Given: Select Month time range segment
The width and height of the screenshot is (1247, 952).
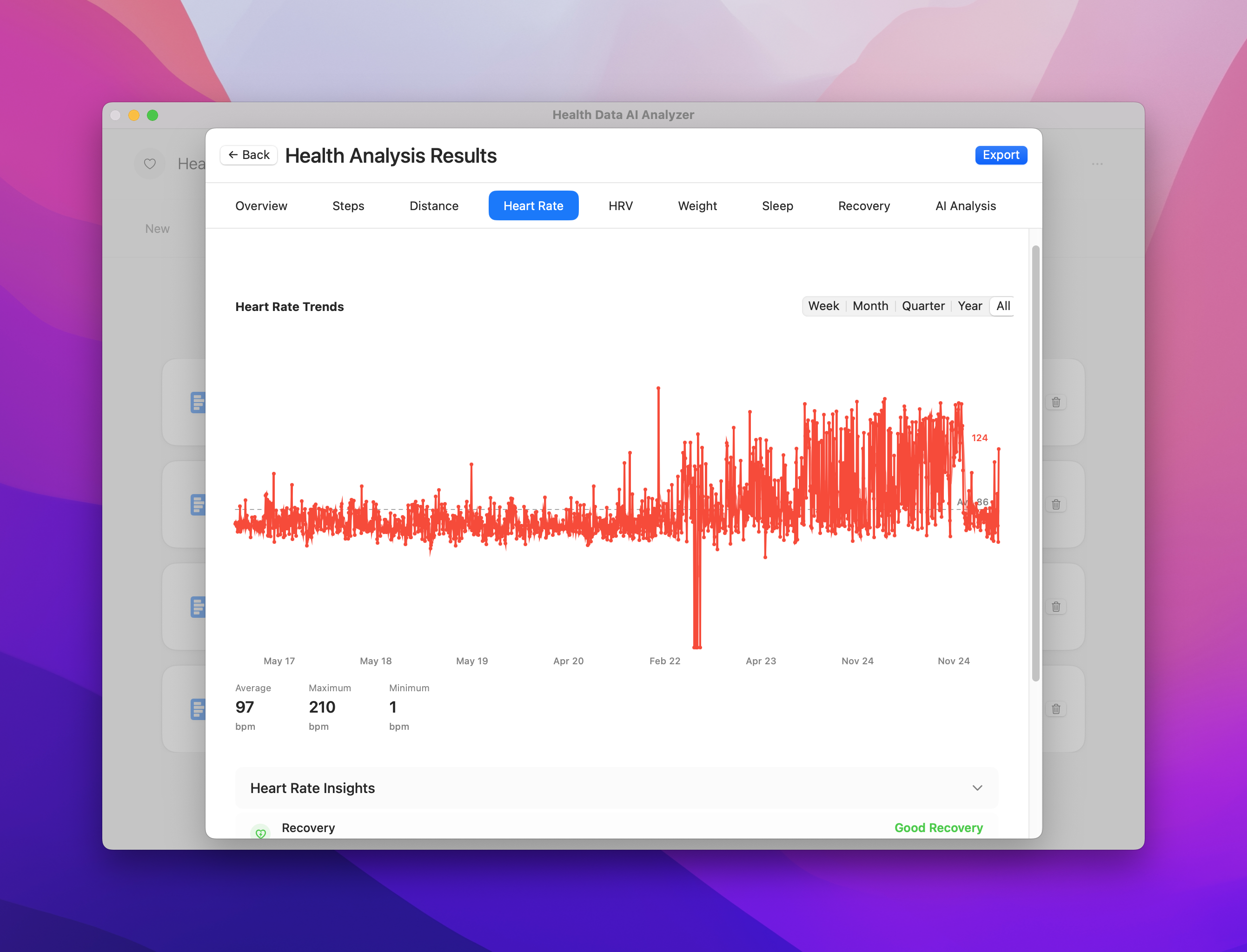Looking at the screenshot, I should pyautogui.click(x=870, y=306).
